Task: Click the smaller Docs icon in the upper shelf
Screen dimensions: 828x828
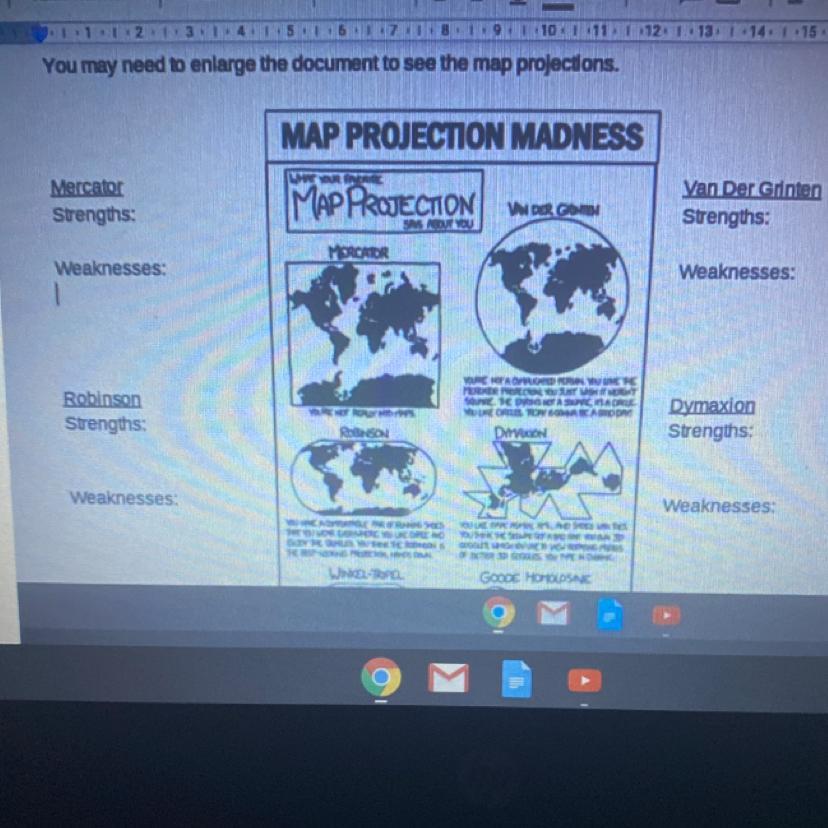Action: 609,615
